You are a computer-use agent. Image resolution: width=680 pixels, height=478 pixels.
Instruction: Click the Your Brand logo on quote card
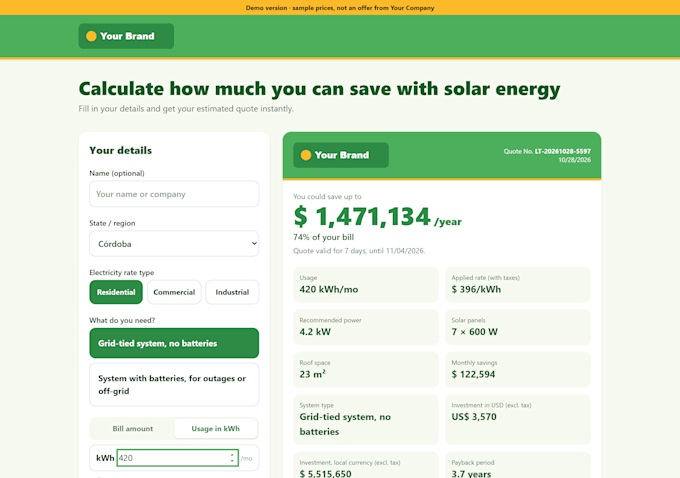(x=341, y=155)
